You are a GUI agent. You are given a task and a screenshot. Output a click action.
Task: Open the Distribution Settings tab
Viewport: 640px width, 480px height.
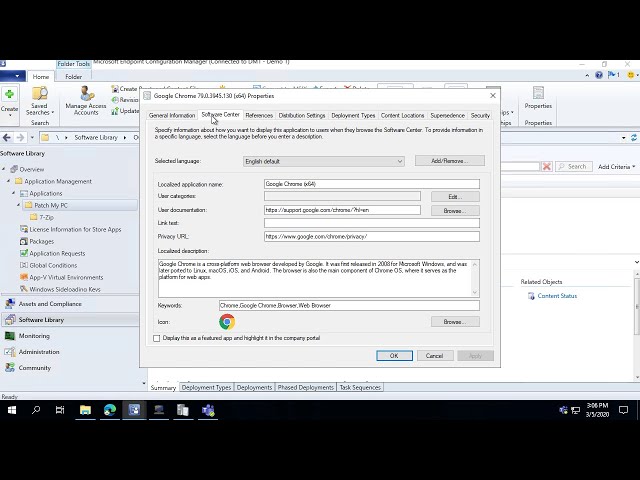pyautogui.click(x=302, y=116)
